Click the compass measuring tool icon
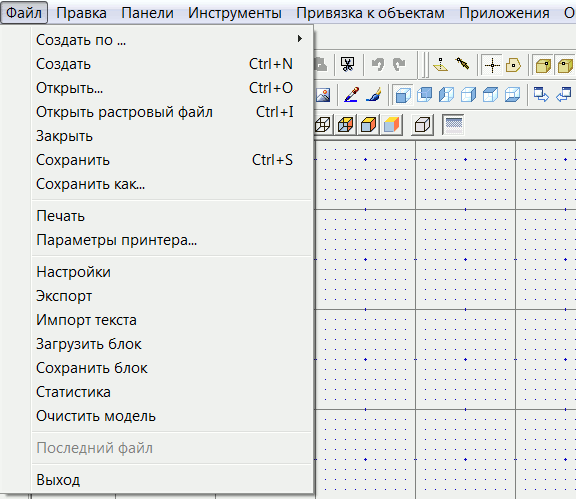 click(462, 64)
